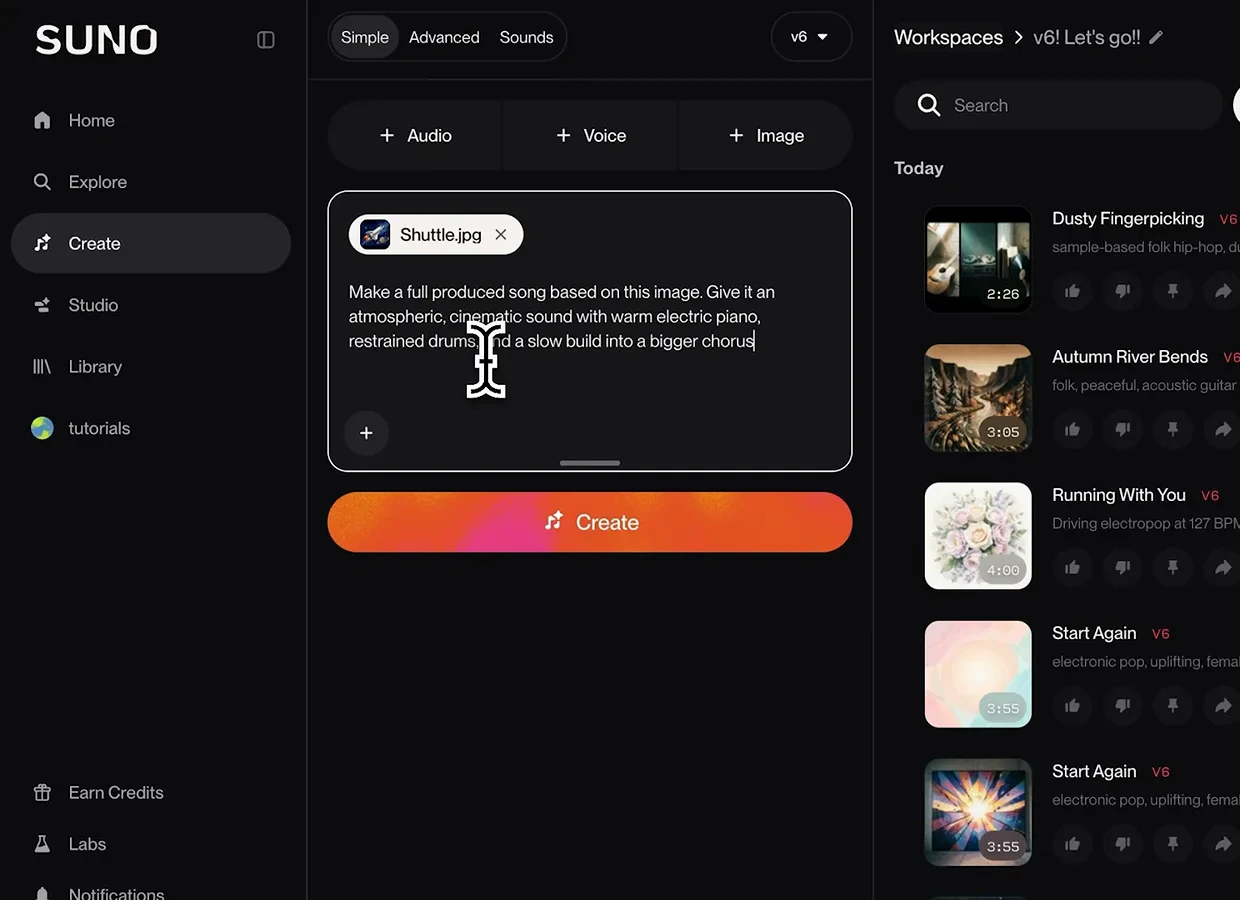Like Dusty Fingerpicking
1240x900 pixels.
click(x=1073, y=291)
